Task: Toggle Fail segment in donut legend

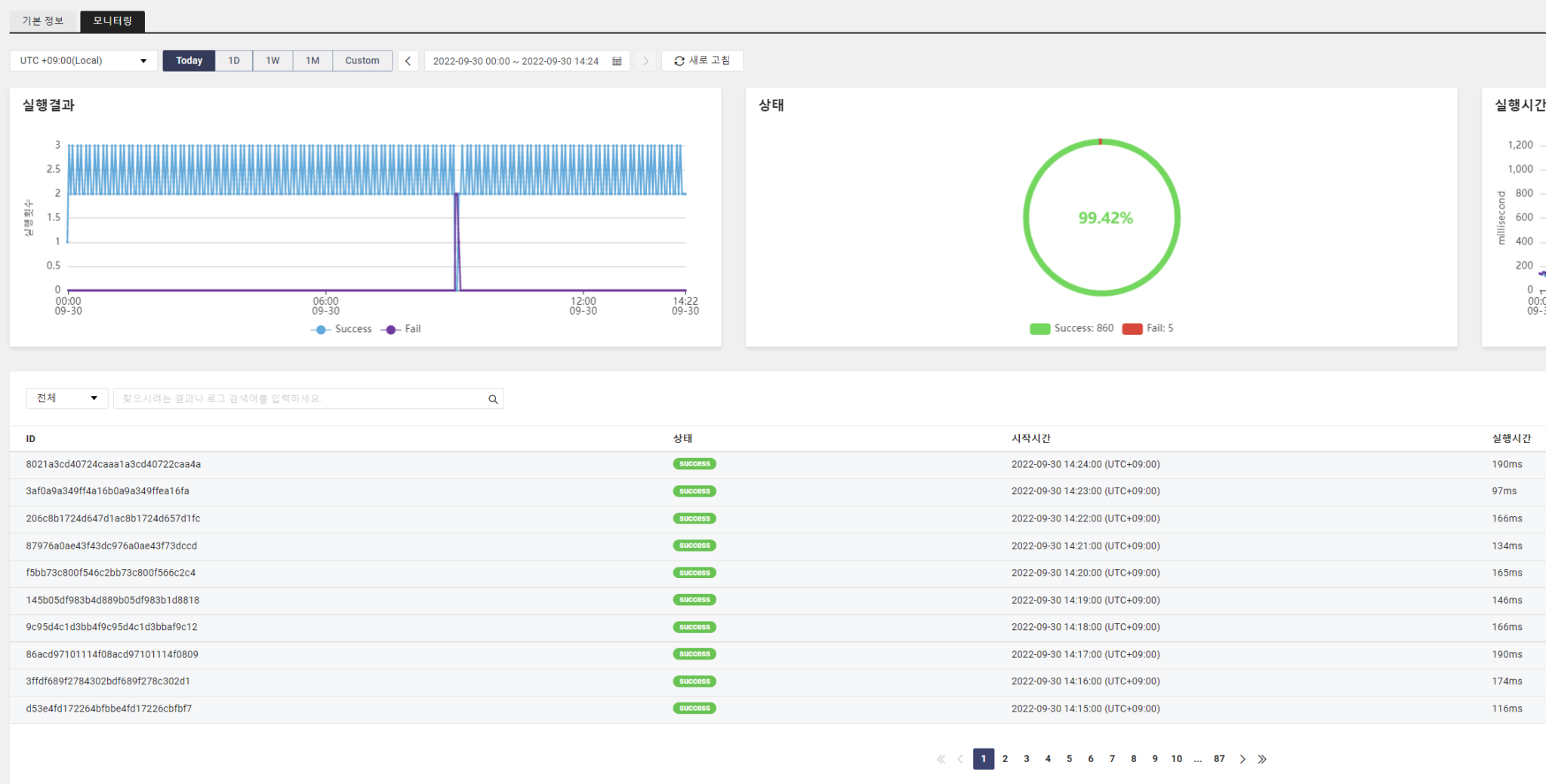Action: tap(1148, 328)
